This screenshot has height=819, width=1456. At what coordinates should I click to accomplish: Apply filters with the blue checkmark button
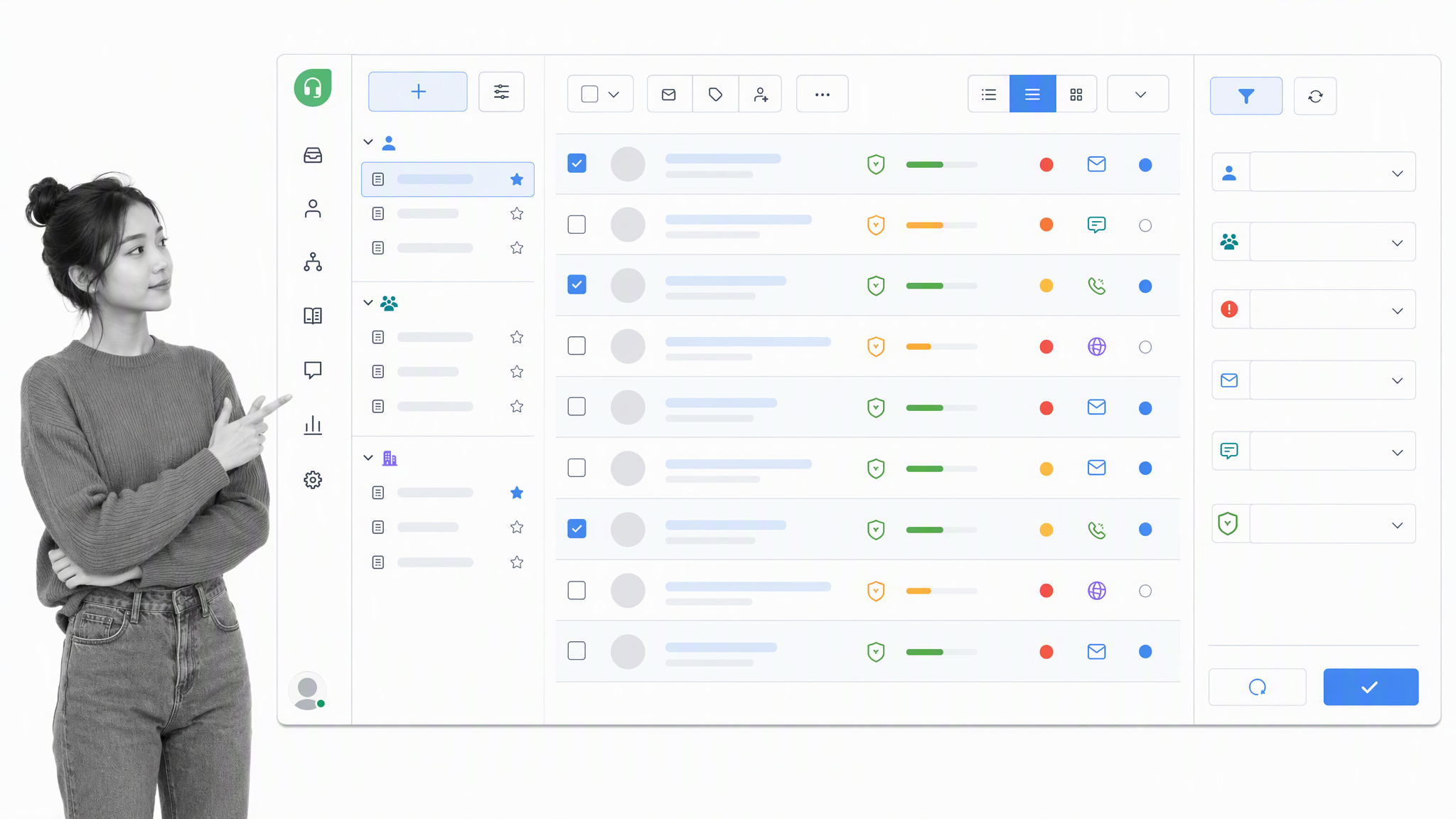tap(1371, 687)
